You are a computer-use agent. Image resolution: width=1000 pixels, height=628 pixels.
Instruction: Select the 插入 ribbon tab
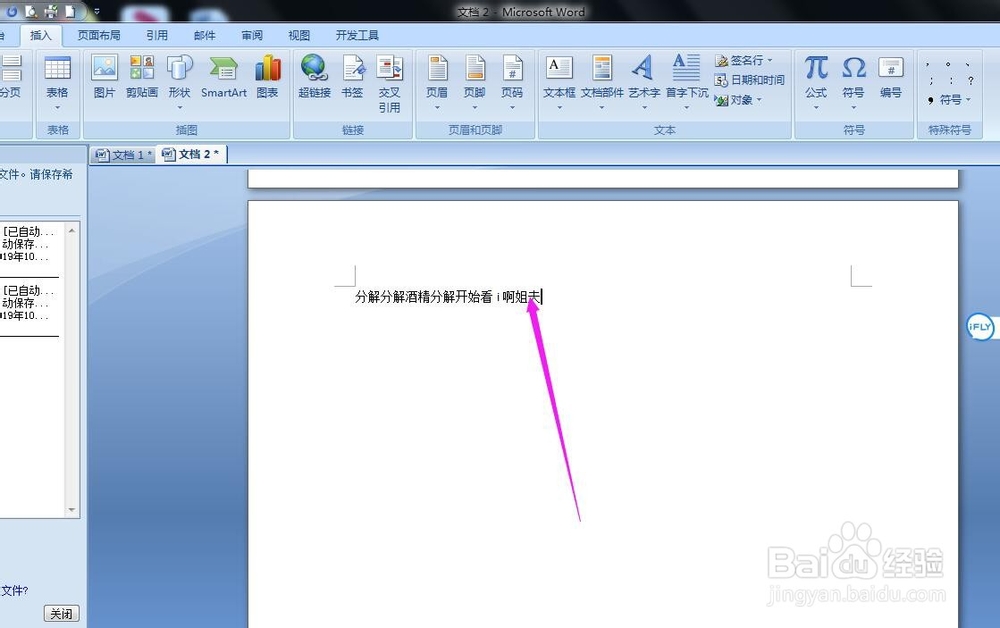click(41, 36)
